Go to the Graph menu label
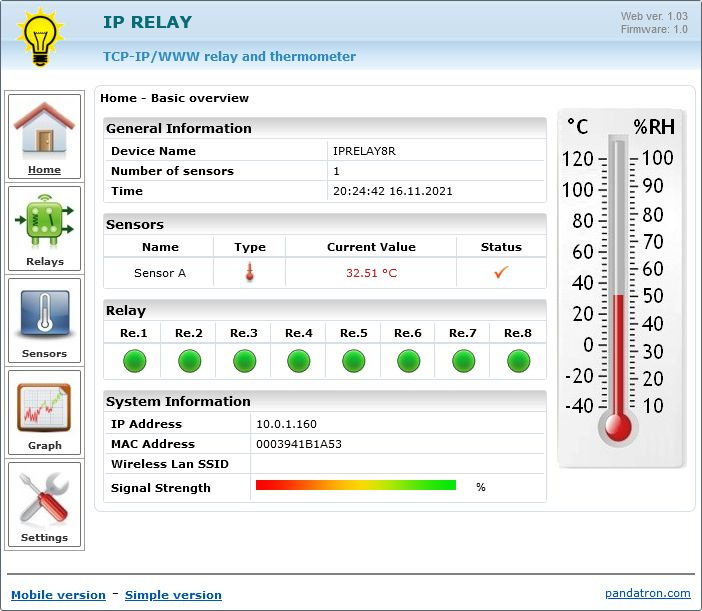The height and width of the screenshot is (611, 702). click(45, 446)
